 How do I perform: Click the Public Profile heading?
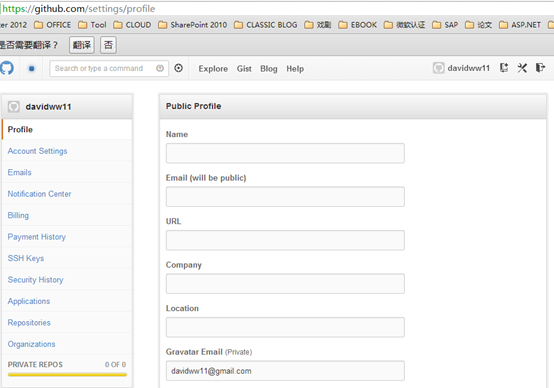[193, 106]
